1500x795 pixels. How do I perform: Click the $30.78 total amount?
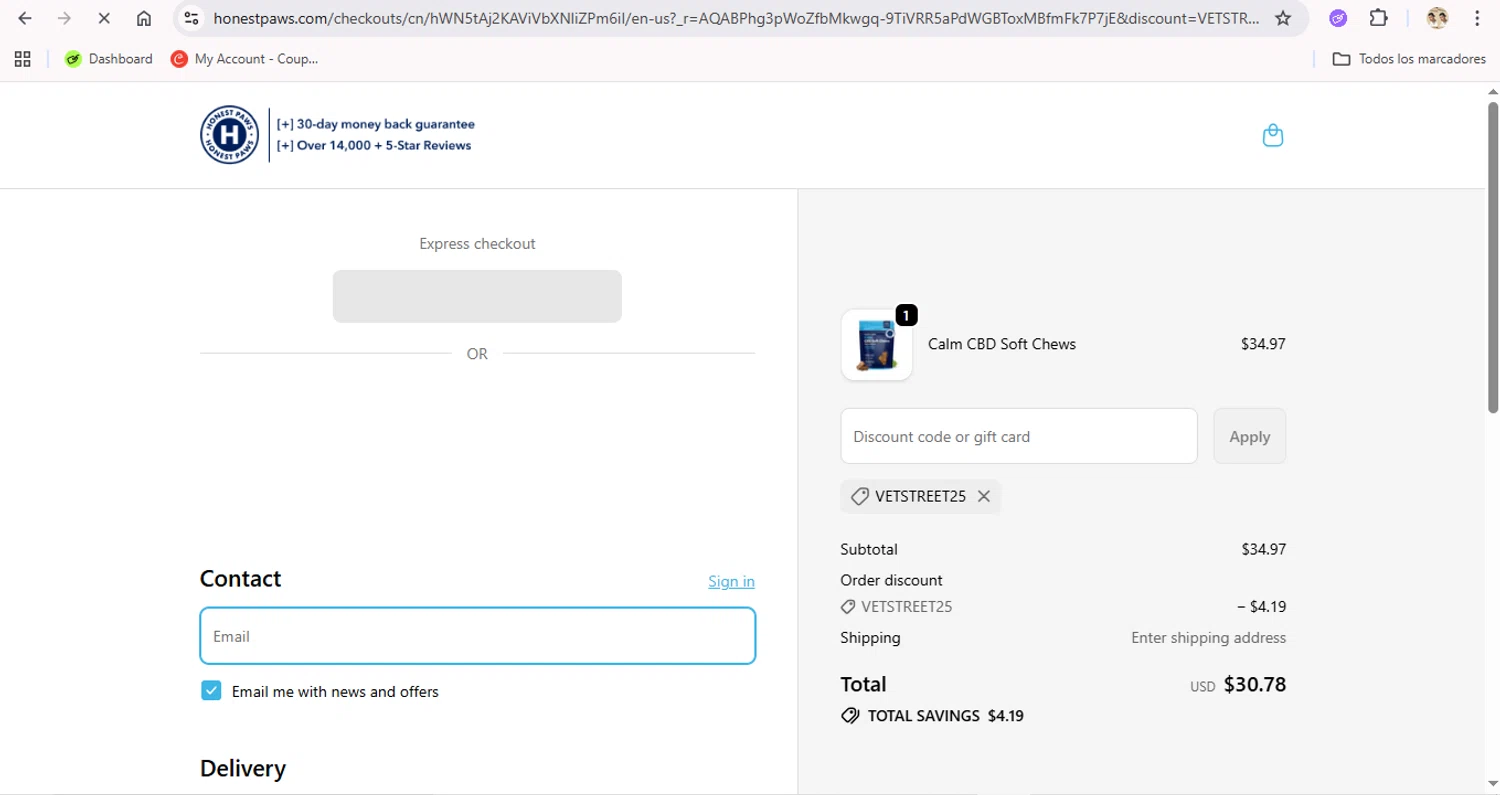1254,685
